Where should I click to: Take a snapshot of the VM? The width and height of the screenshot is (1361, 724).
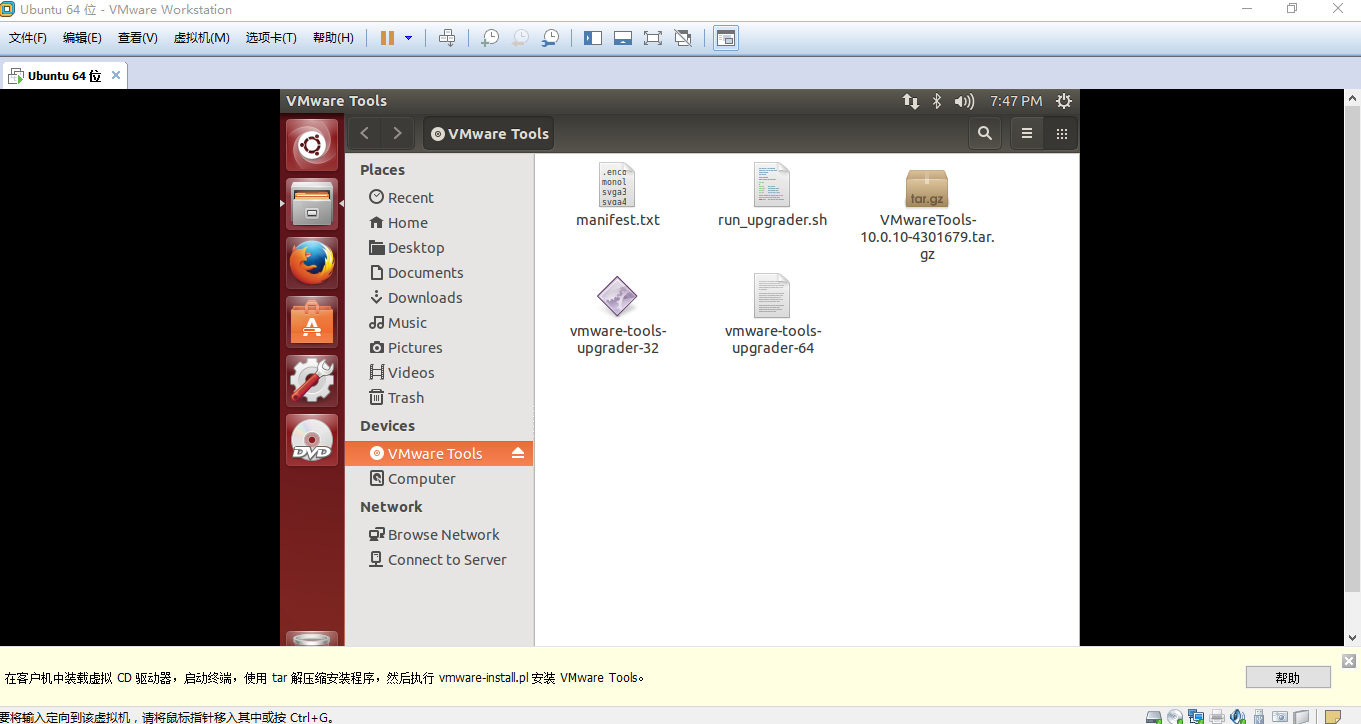tap(490, 38)
